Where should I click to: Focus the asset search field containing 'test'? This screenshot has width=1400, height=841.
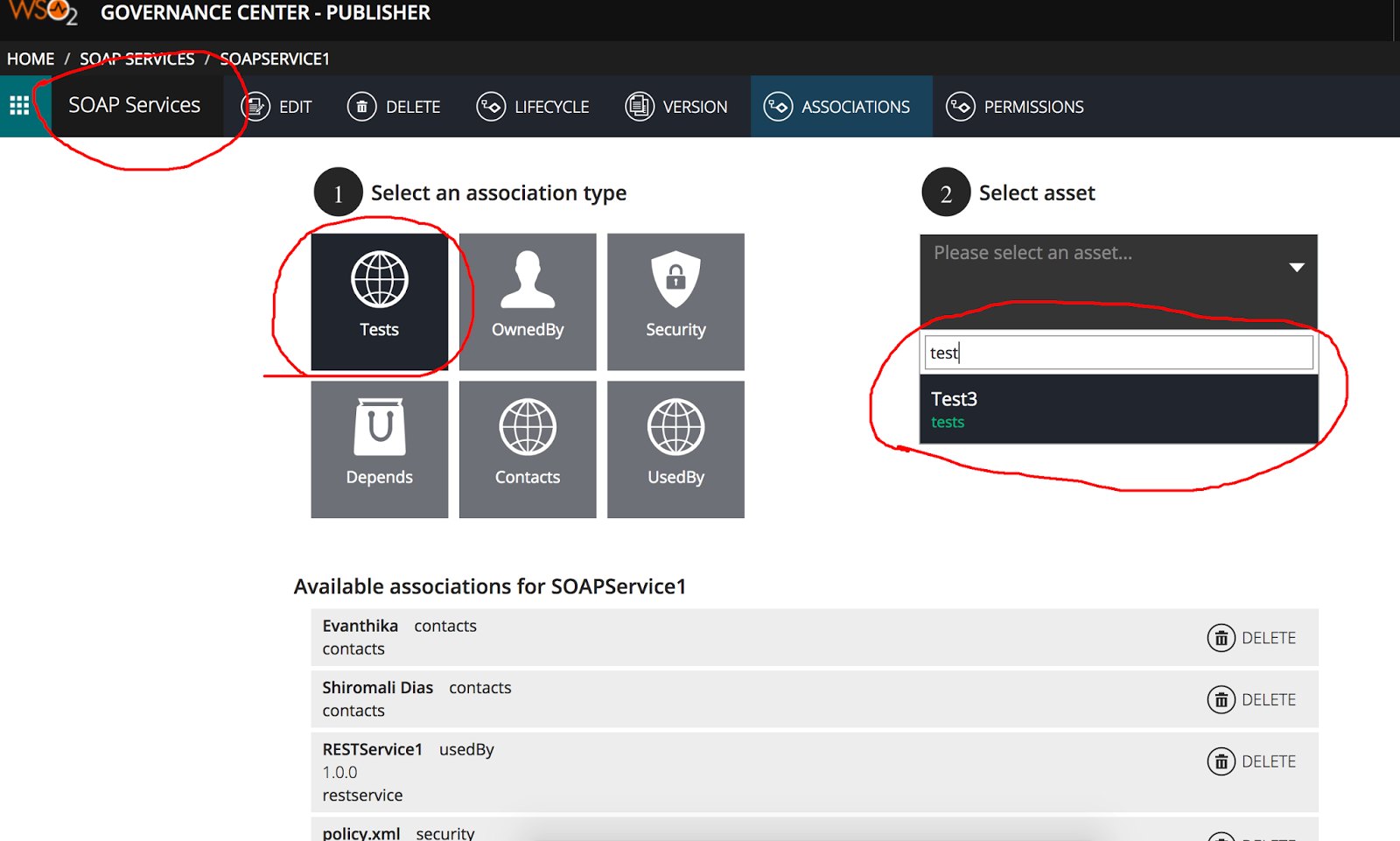1118,353
